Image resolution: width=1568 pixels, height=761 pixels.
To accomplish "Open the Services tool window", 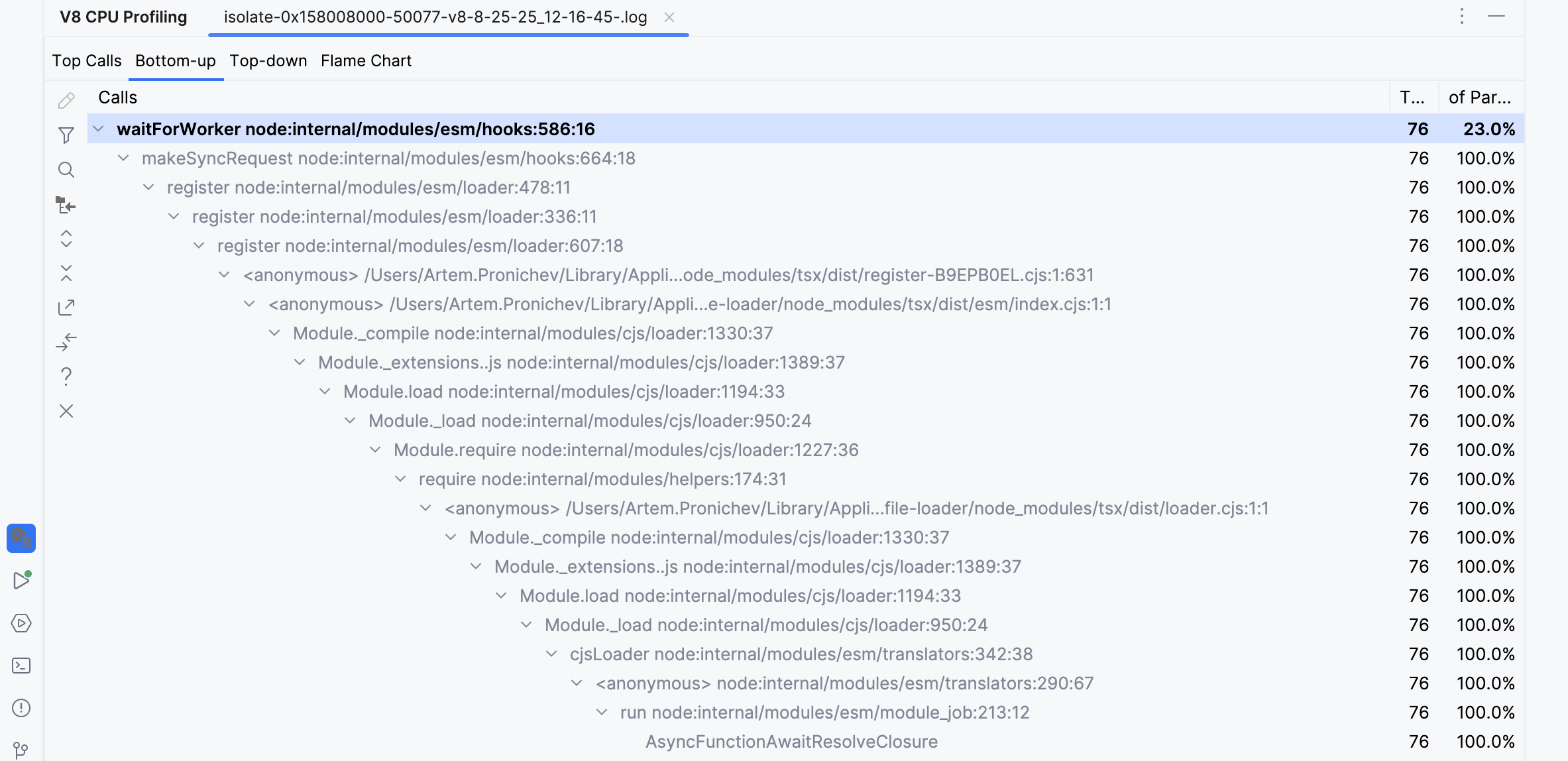I will coord(22,624).
